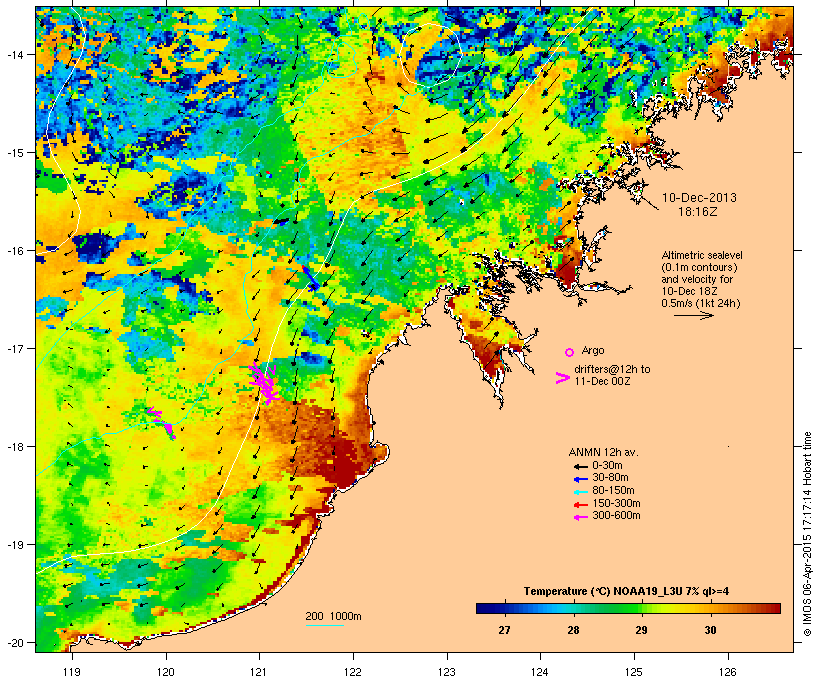
Task: Click the longitude axis label 120
Action: pyautogui.click(x=166, y=672)
